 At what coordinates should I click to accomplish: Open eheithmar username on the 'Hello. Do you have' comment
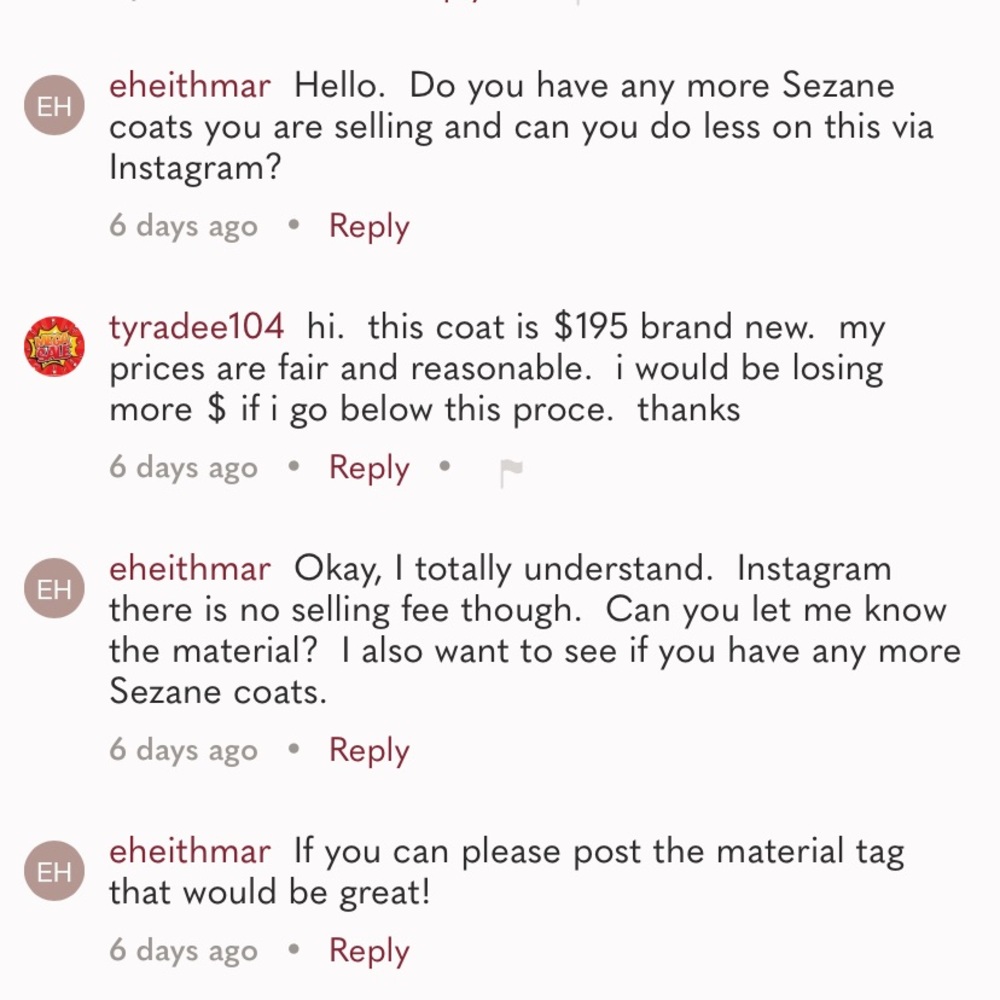189,86
